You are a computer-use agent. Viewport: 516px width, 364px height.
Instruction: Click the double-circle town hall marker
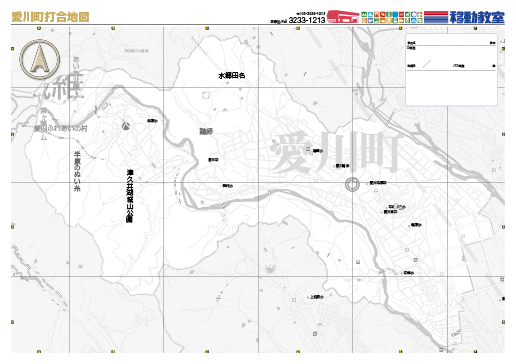[352, 184]
